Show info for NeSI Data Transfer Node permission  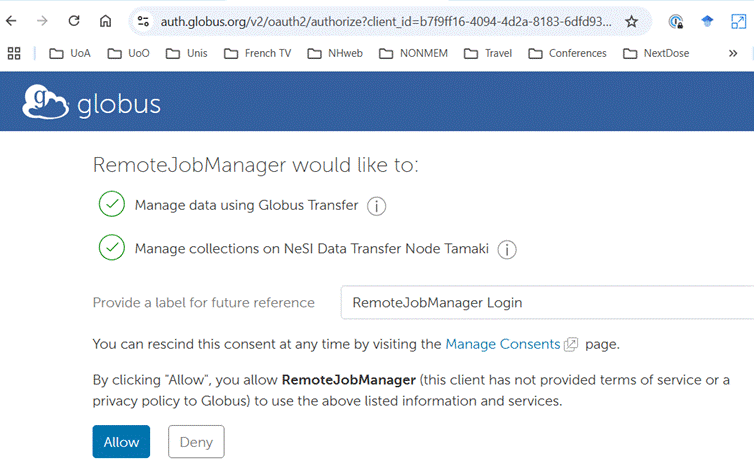tap(507, 249)
